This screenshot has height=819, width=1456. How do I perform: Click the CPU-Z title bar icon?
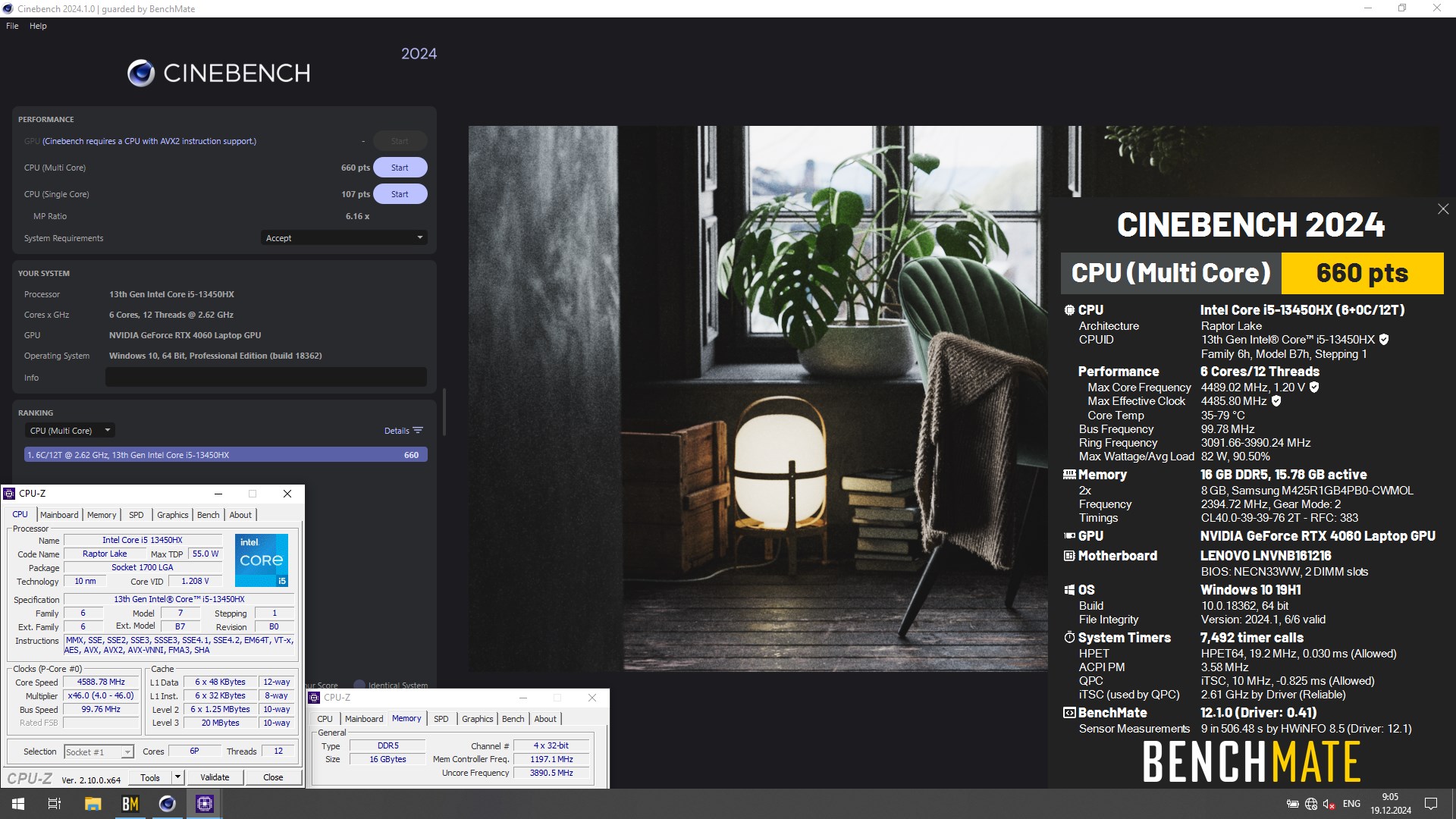[9, 494]
